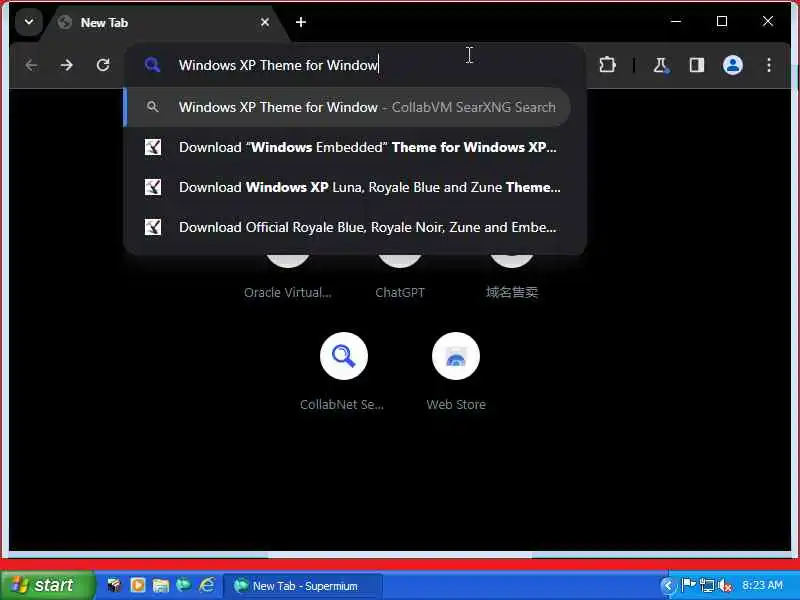This screenshot has width=800, height=600.
Task: Maximize the Supermium window
Action: click(722, 21)
